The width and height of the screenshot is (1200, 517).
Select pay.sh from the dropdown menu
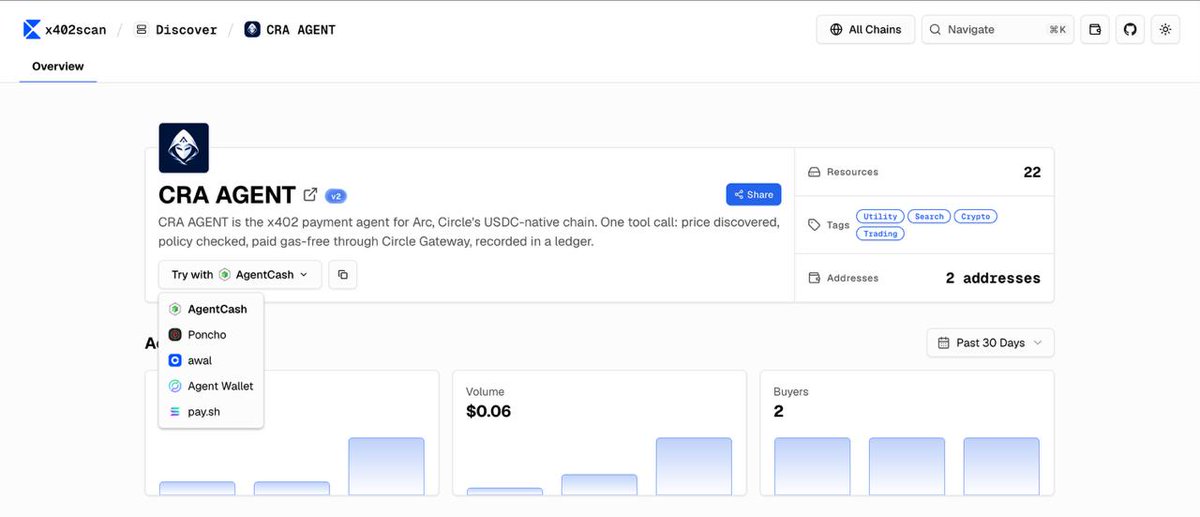[x=211, y=411]
